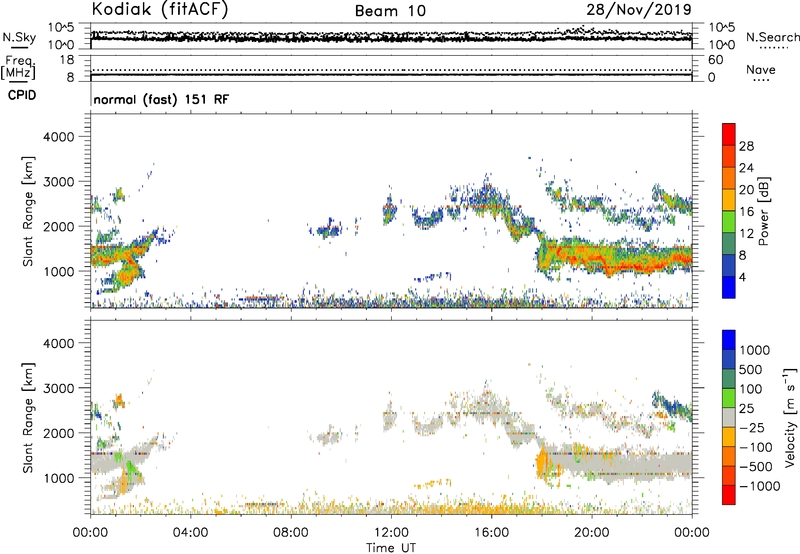
Task: Click the "12:00" time tick label
Action: click(x=391, y=533)
